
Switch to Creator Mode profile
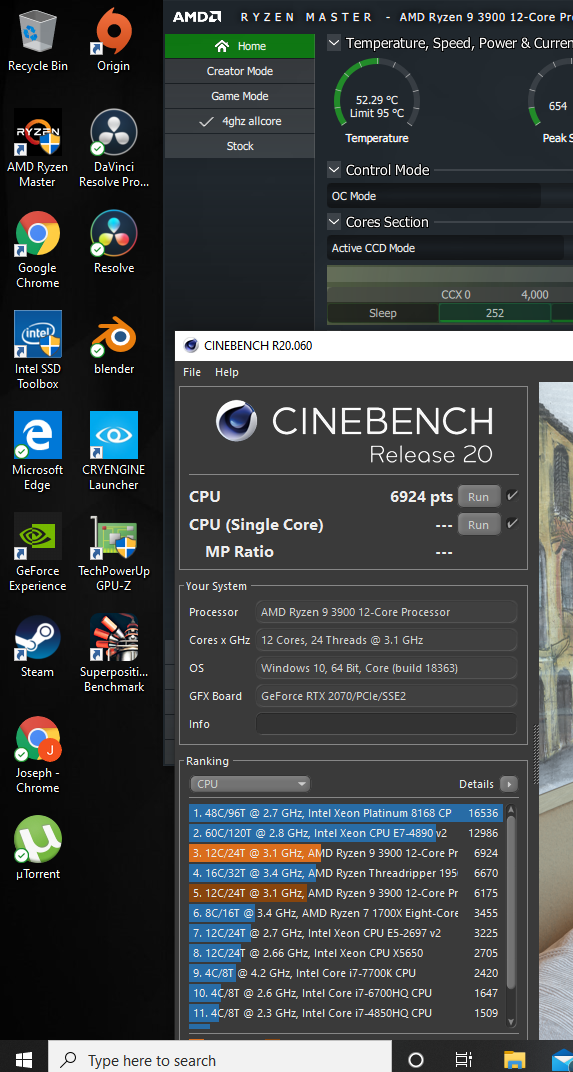240,71
